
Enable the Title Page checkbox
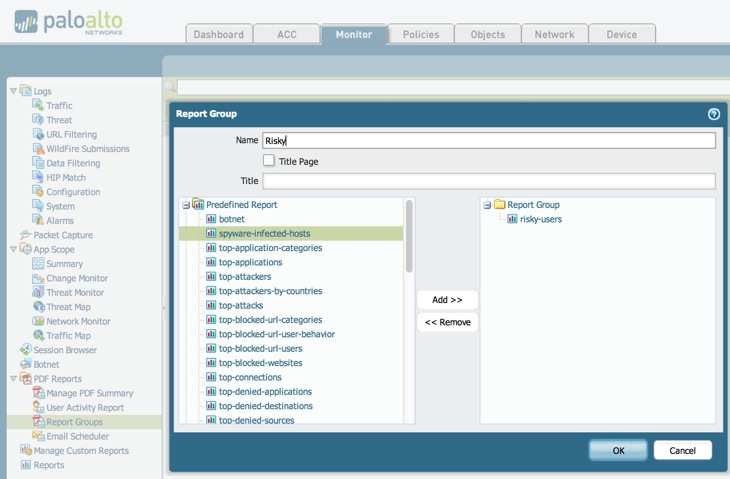click(269, 161)
